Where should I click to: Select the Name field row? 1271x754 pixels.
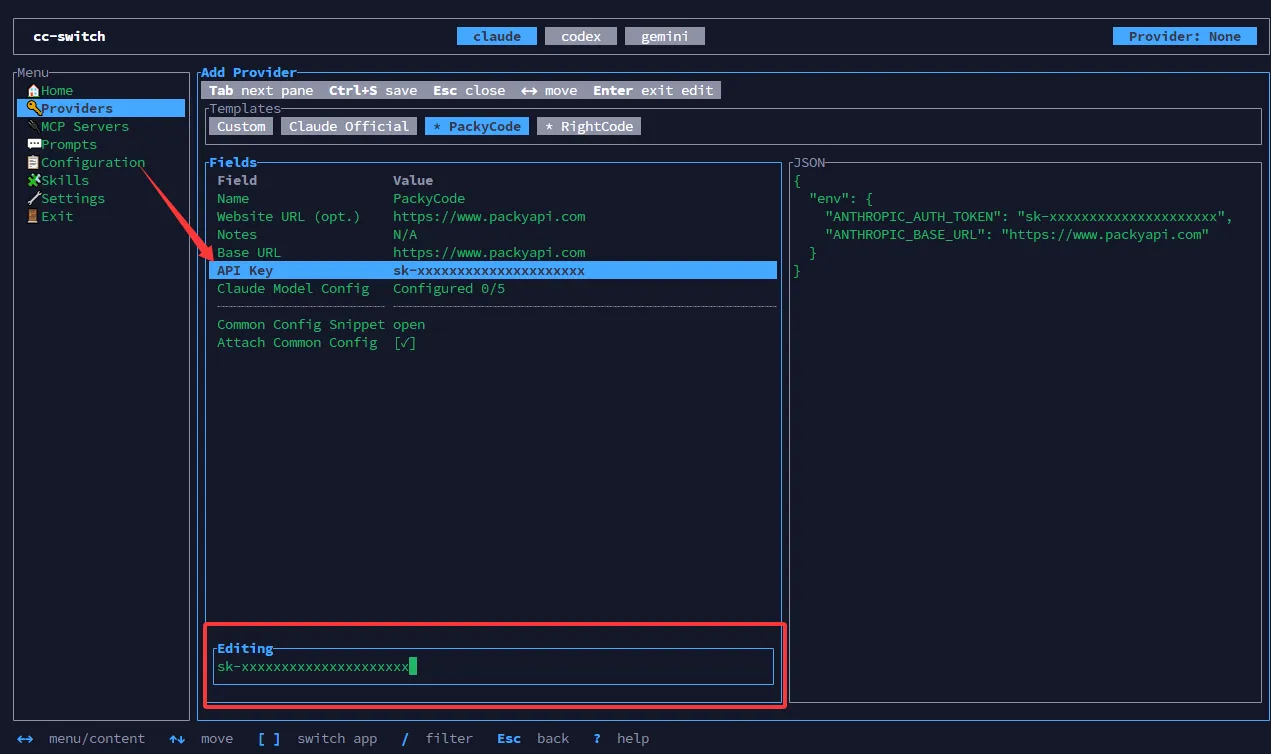tap(493, 198)
